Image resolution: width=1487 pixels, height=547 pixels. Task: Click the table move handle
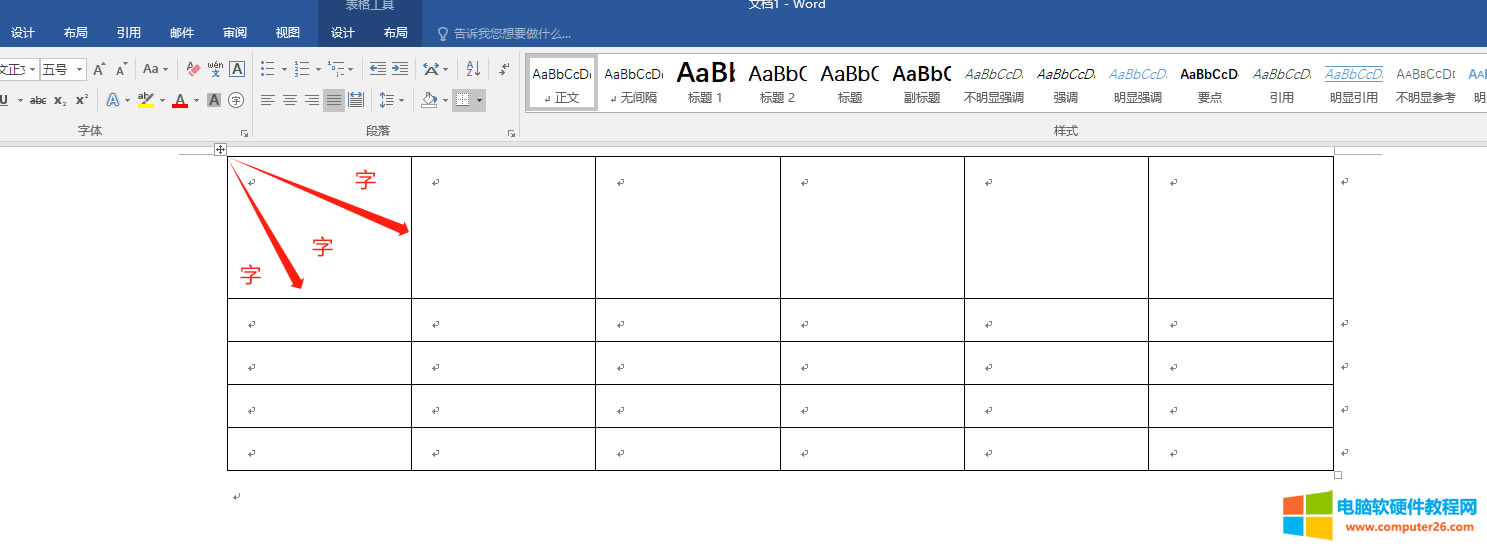point(220,150)
